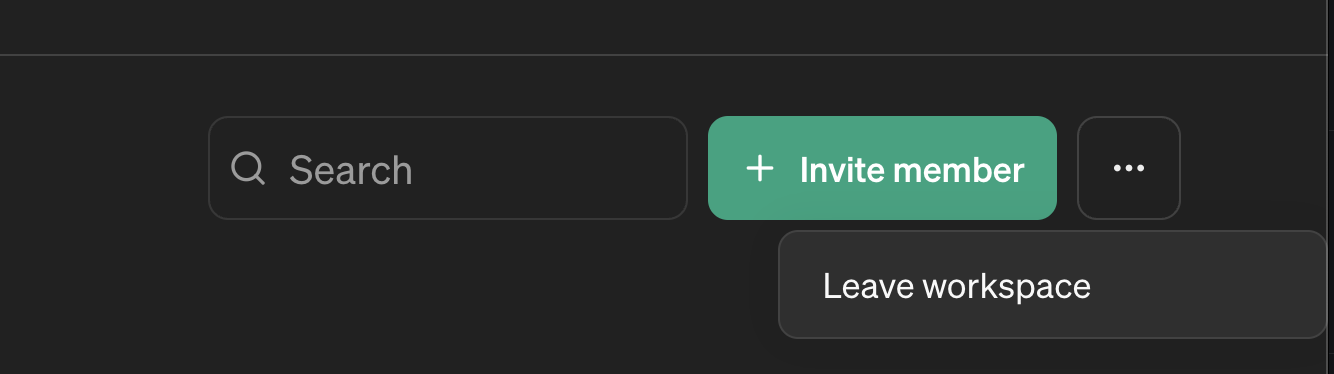
Task: Click the Invite member label text
Action: [x=912, y=170]
